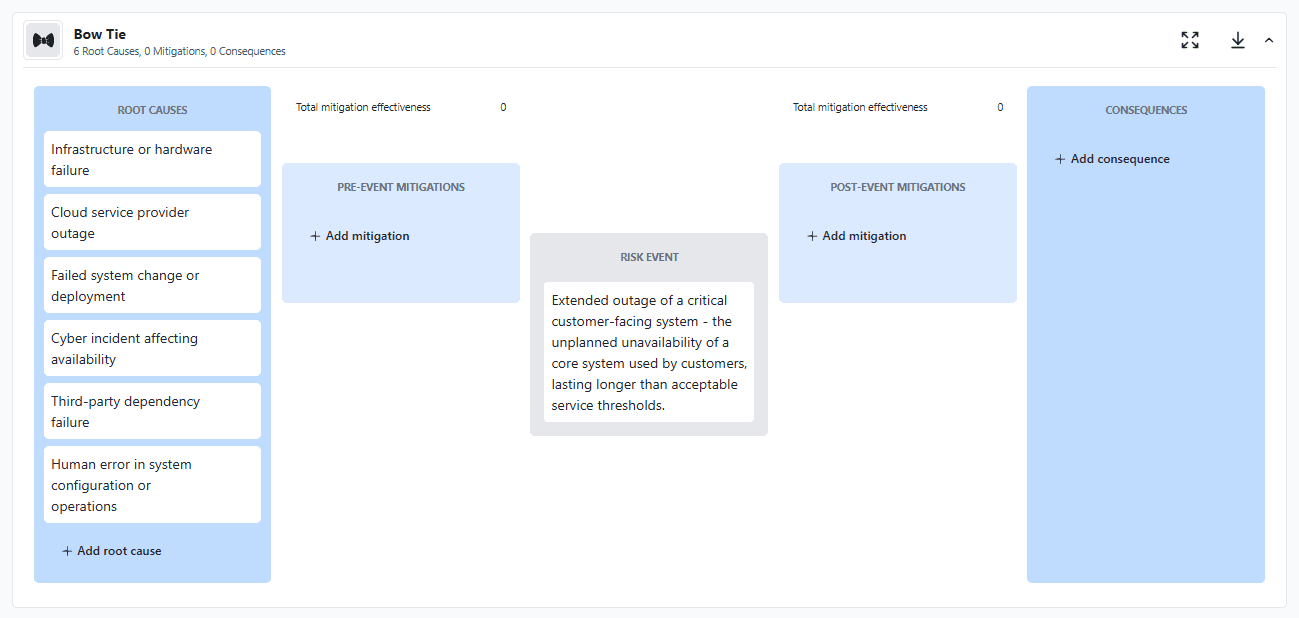This screenshot has width=1299, height=618.
Task: Click the Risk Event description card
Action: (x=648, y=352)
